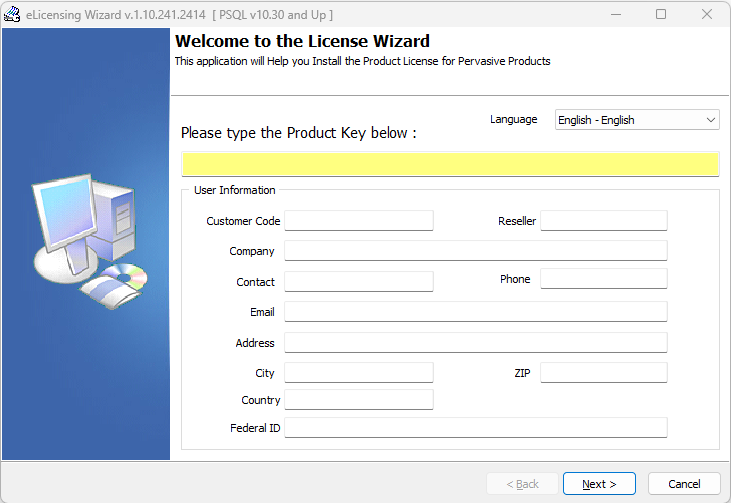Click the Reseller input box
The image size is (731, 503).
click(604, 220)
